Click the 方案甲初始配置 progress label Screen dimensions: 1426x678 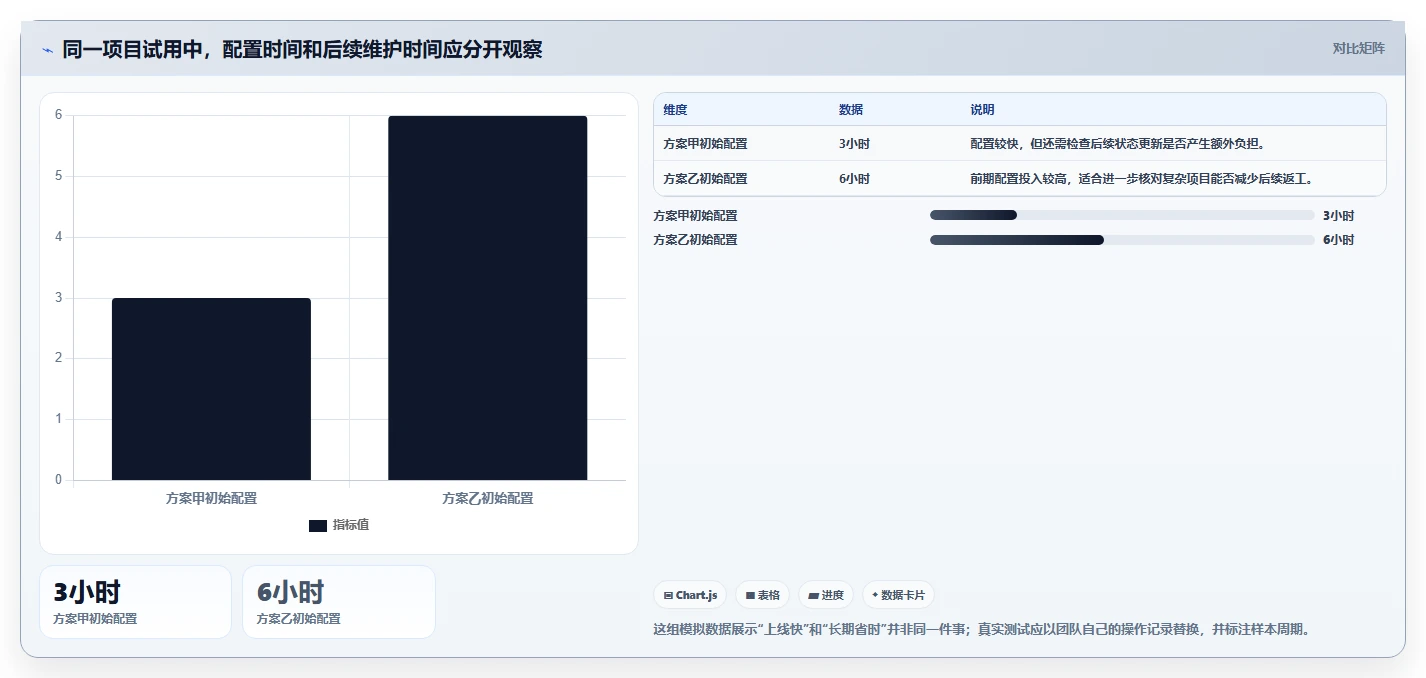click(695, 215)
